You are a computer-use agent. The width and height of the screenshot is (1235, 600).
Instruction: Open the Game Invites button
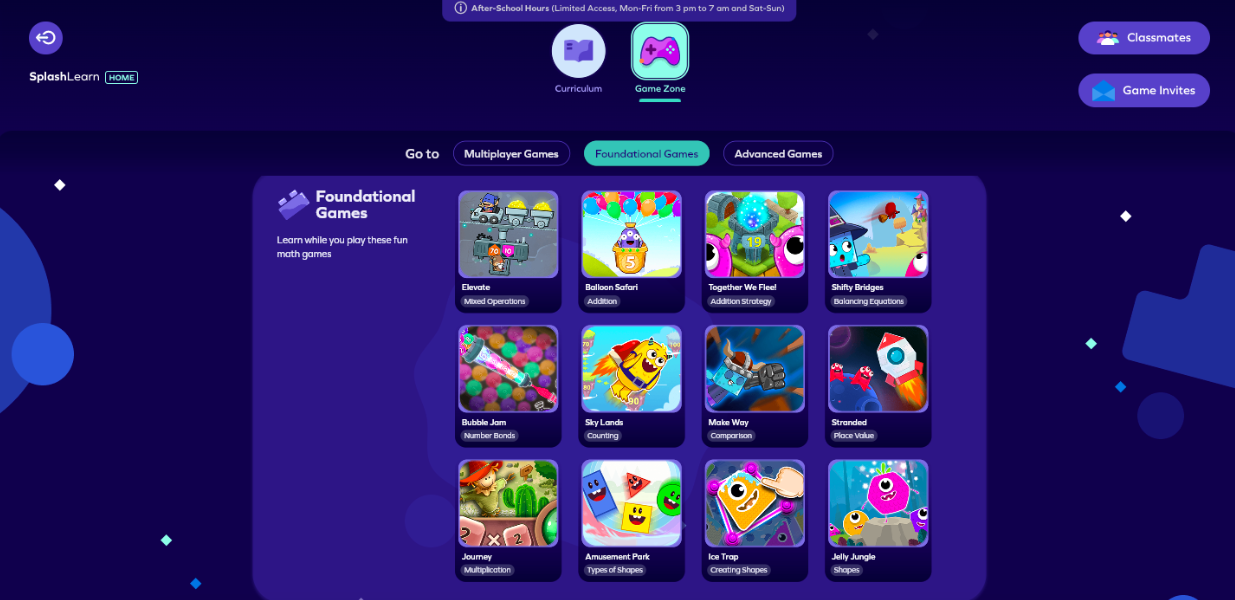pyautogui.click(x=1144, y=90)
